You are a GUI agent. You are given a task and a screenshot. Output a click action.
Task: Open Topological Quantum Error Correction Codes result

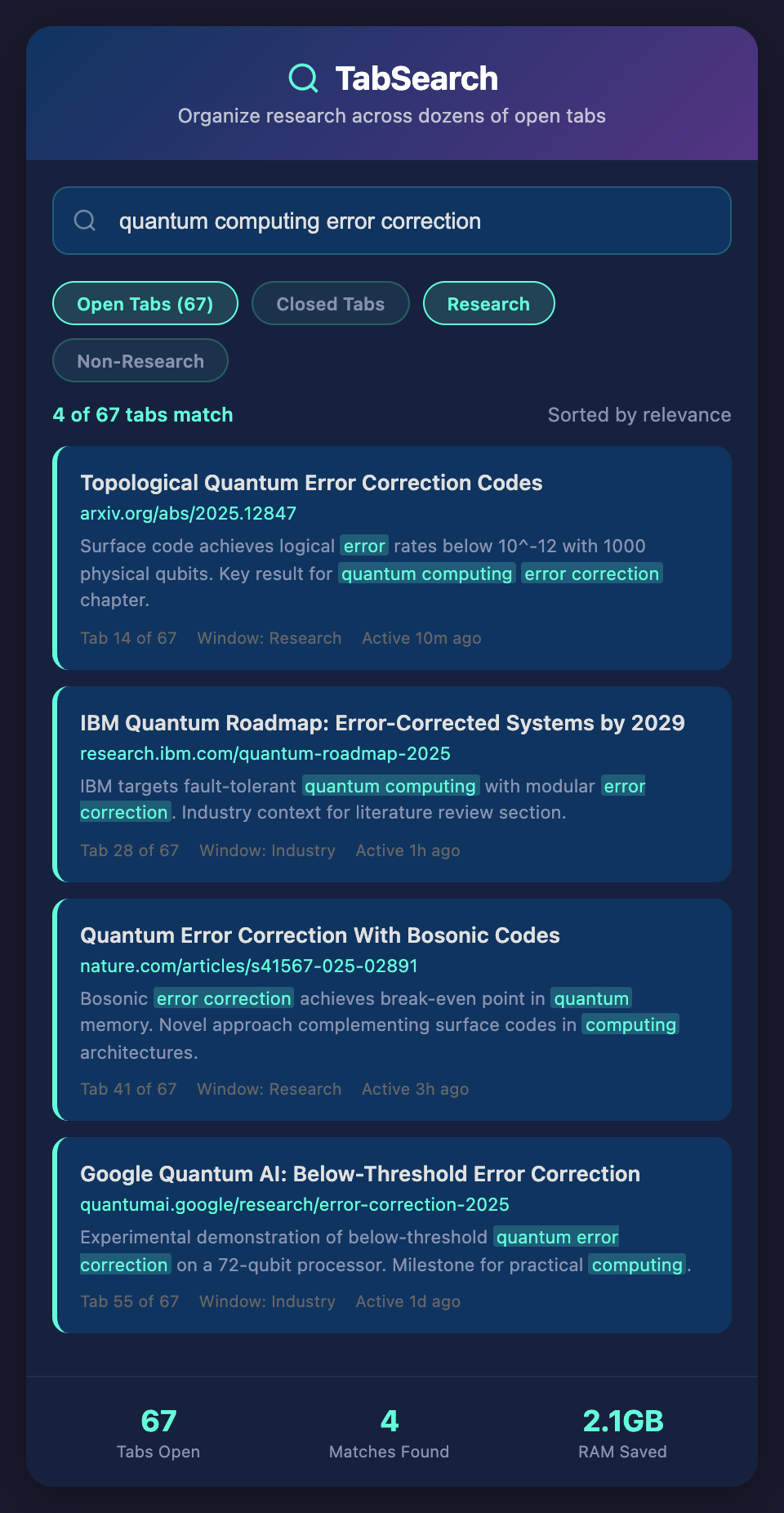tap(311, 483)
